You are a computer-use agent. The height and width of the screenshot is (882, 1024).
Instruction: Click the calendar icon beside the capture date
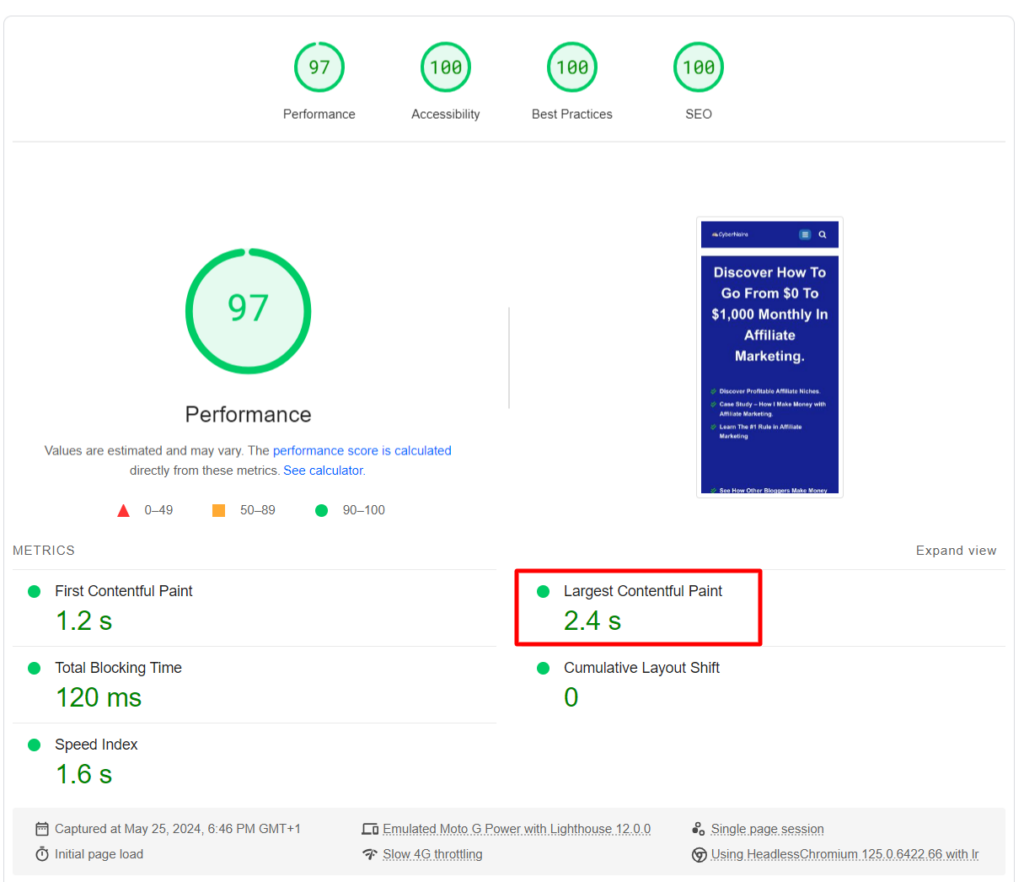point(41,828)
